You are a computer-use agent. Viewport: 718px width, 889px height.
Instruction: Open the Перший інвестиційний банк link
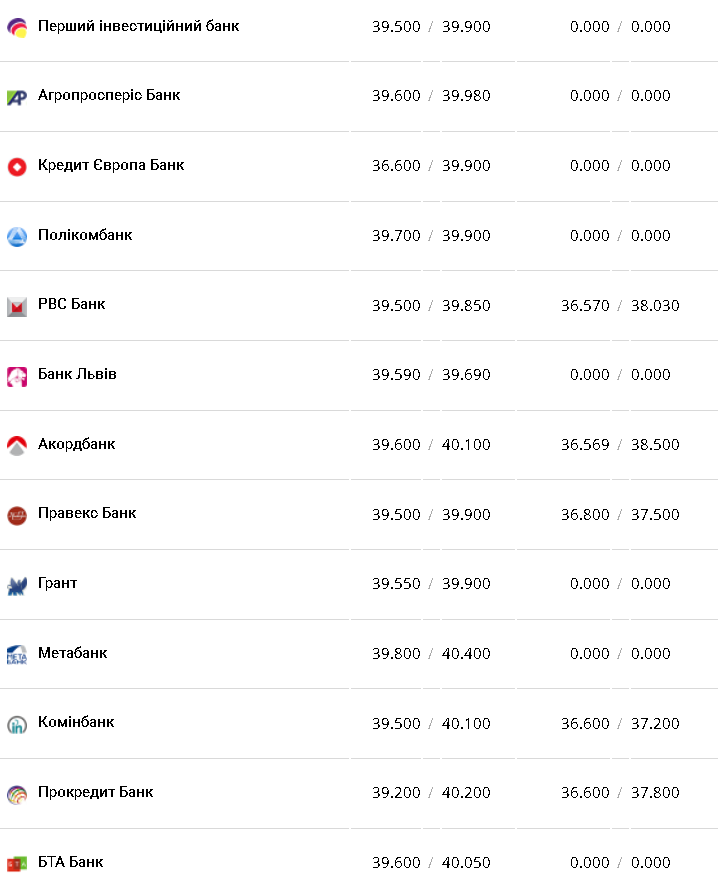coord(138,26)
